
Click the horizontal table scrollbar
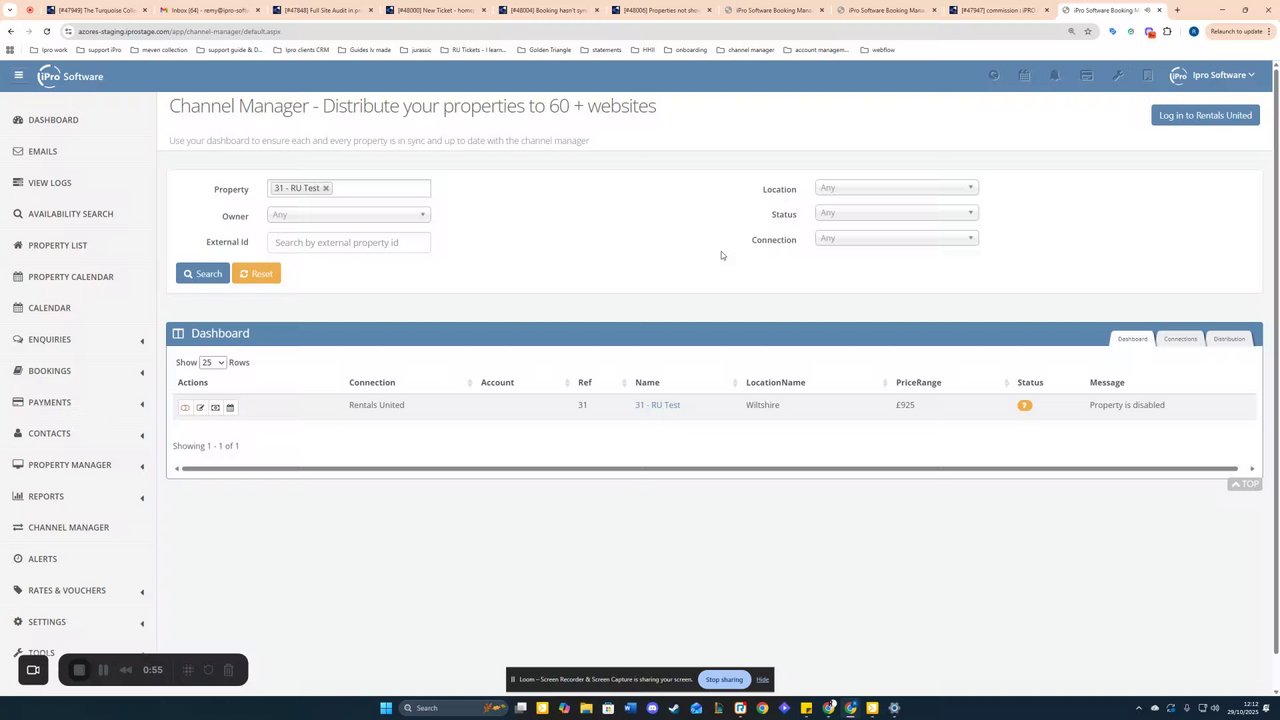(710, 468)
